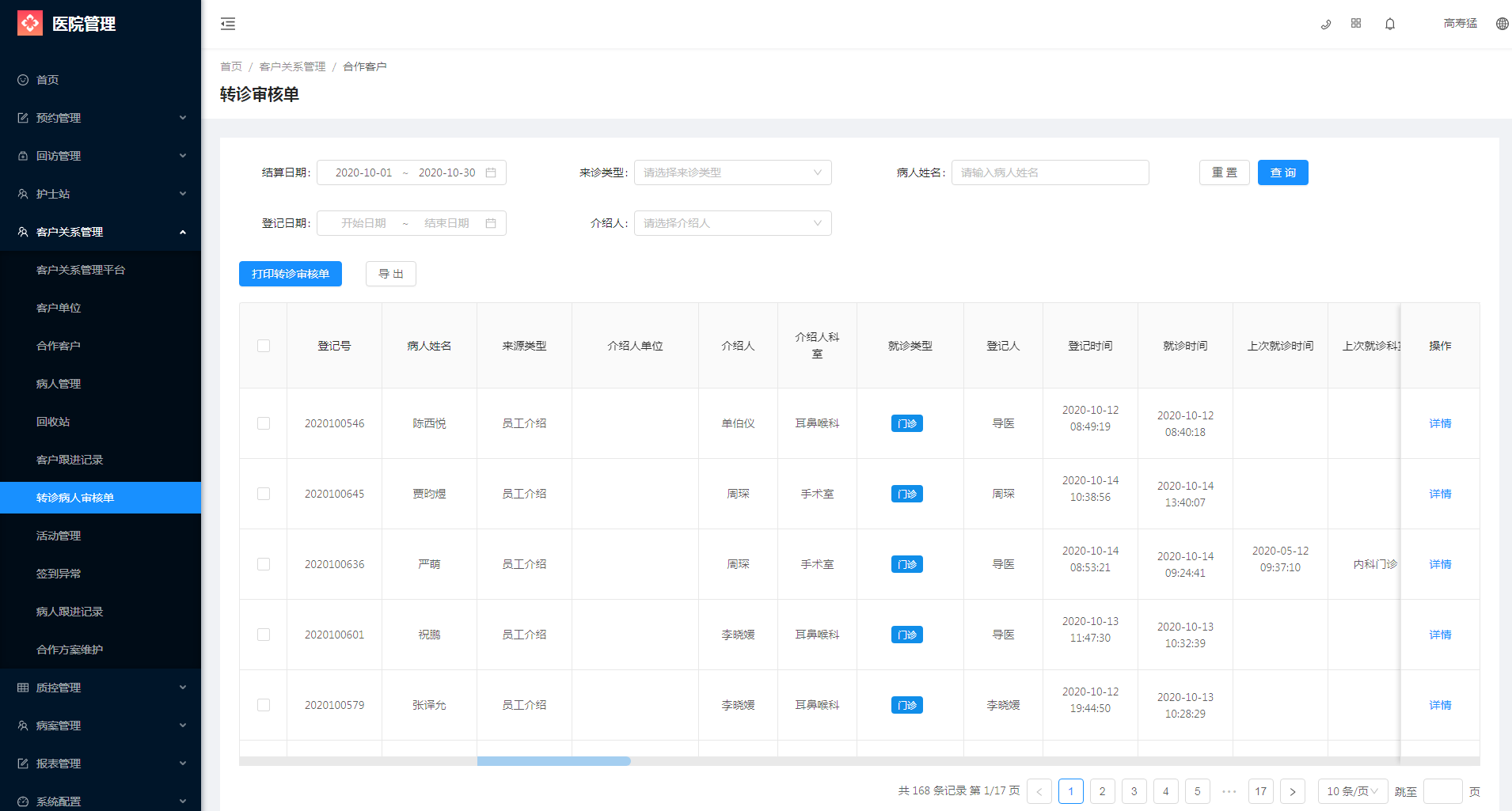Check the row for 张译允
This screenshot has height=811, width=1512.
[264, 705]
